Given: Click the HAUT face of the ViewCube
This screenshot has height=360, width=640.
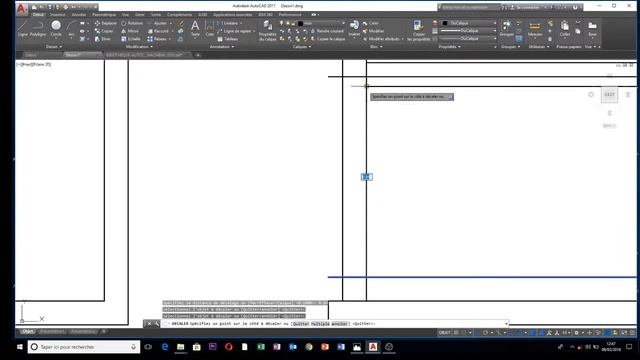Looking at the screenshot, I should pos(609,95).
